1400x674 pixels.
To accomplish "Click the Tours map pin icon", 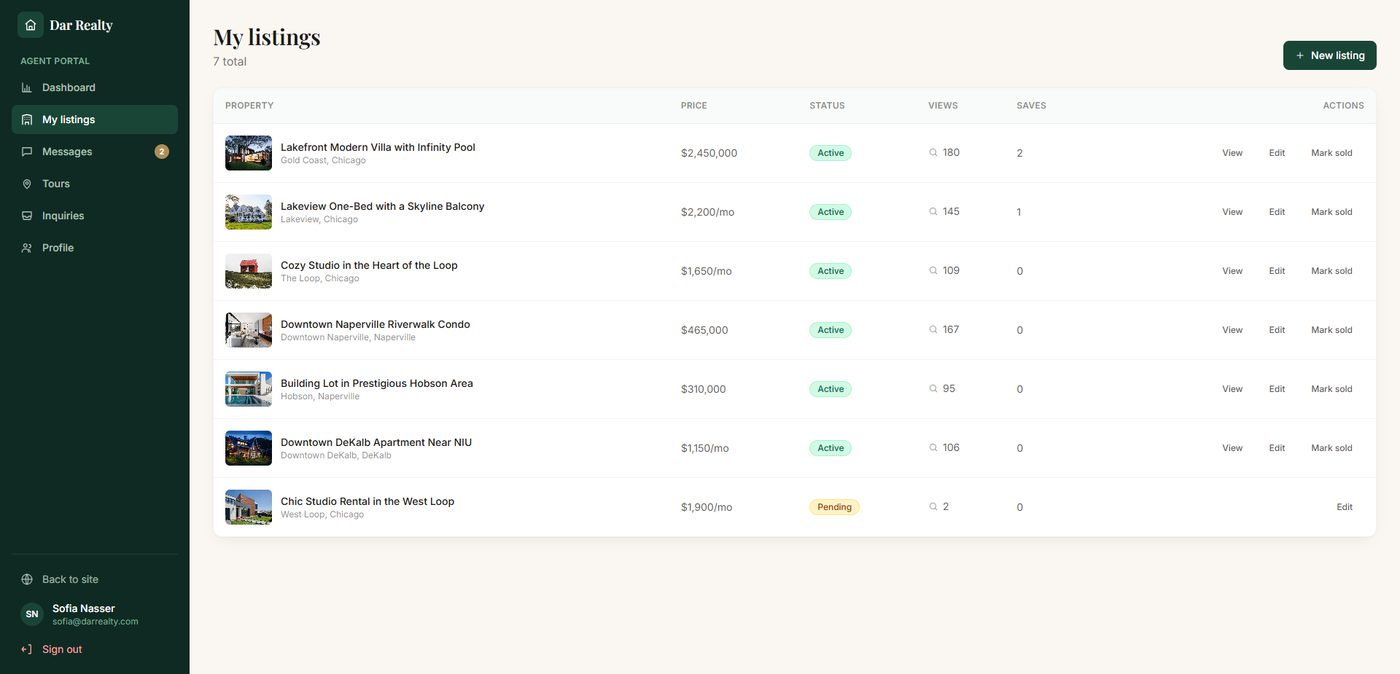I will (x=27, y=184).
